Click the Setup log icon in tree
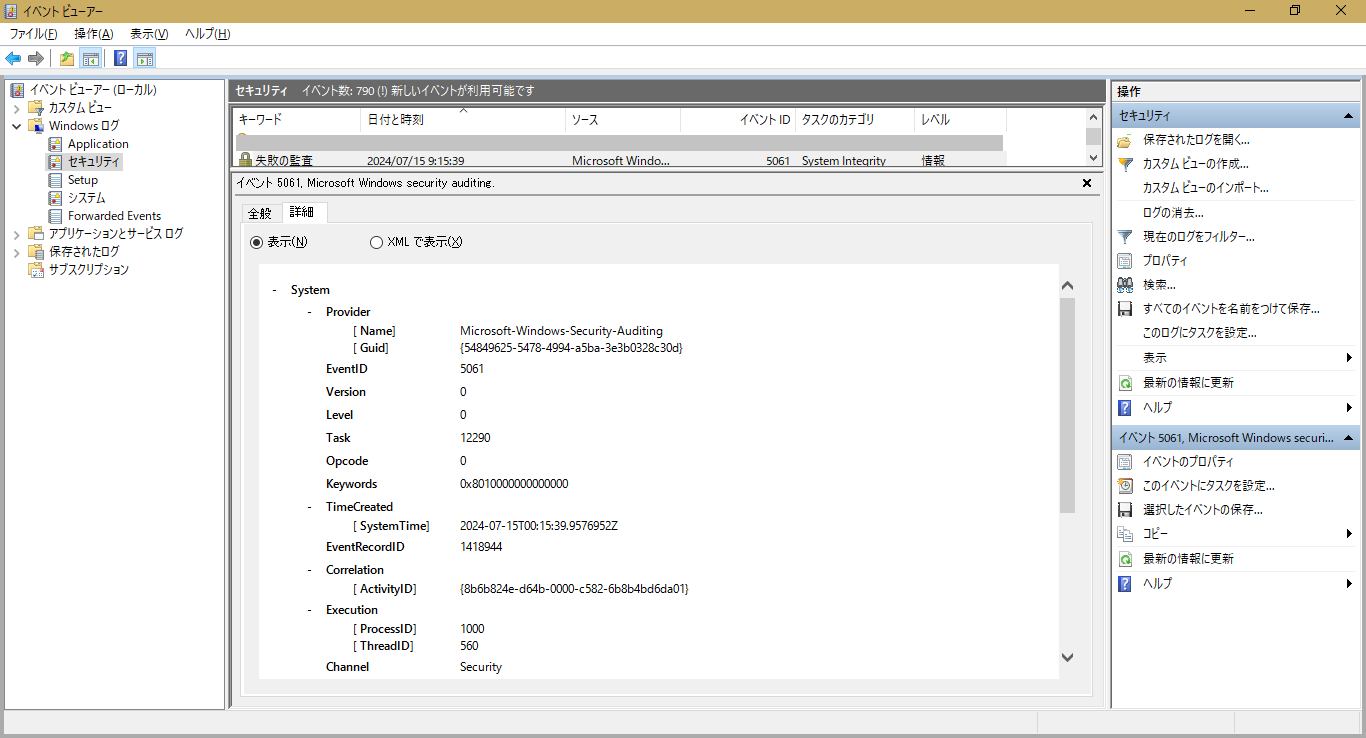Image resolution: width=1366 pixels, height=738 pixels. coord(55,180)
